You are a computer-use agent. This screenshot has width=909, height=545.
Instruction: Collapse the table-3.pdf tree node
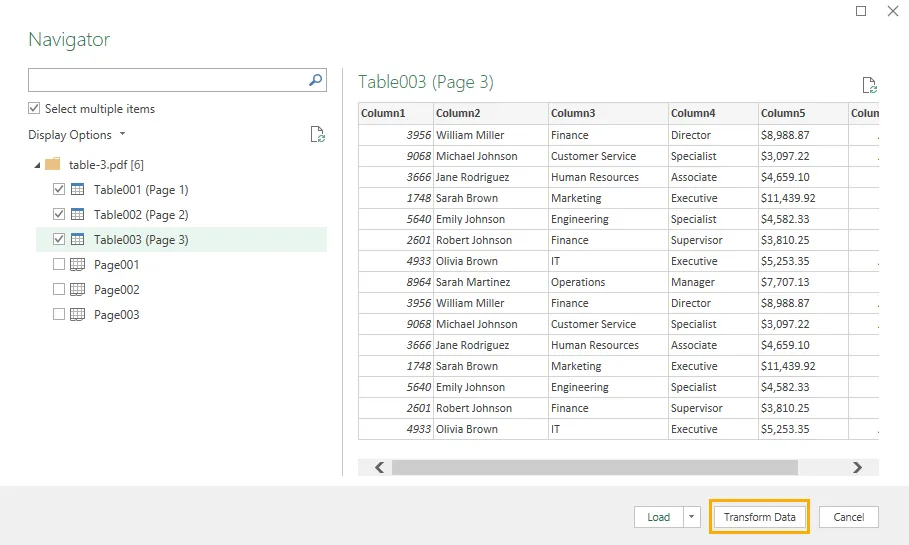coord(37,165)
